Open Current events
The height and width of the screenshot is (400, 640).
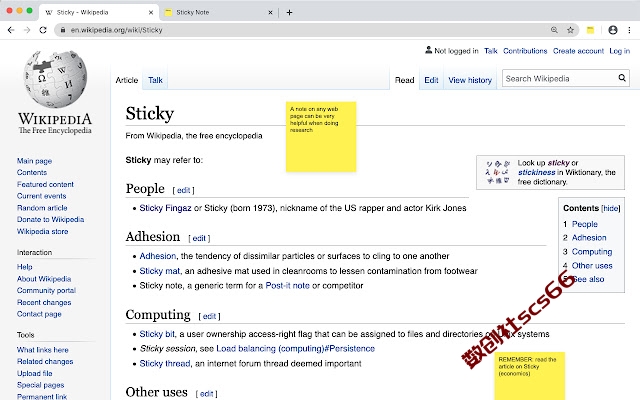click(x=41, y=196)
